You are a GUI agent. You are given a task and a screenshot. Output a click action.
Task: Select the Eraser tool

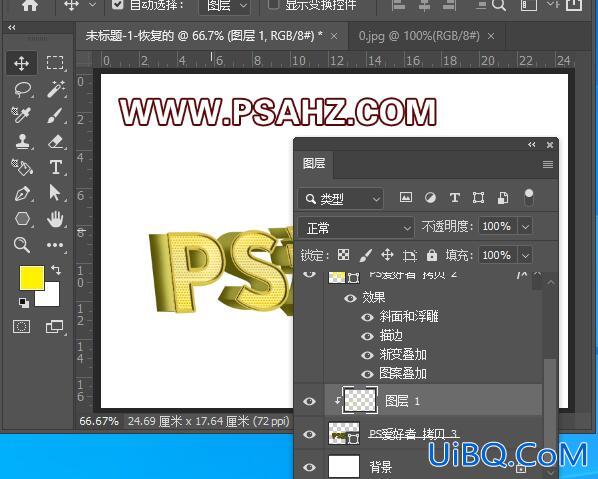[56, 141]
